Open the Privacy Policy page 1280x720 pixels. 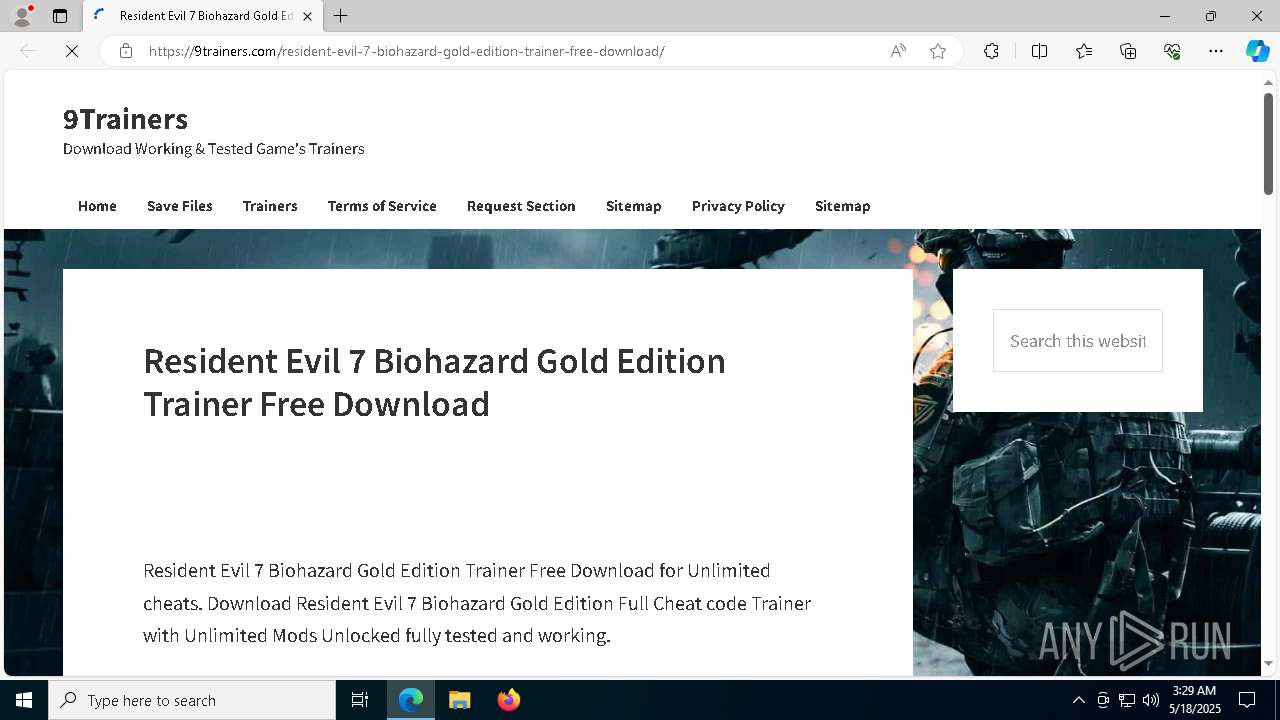[738, 206]
